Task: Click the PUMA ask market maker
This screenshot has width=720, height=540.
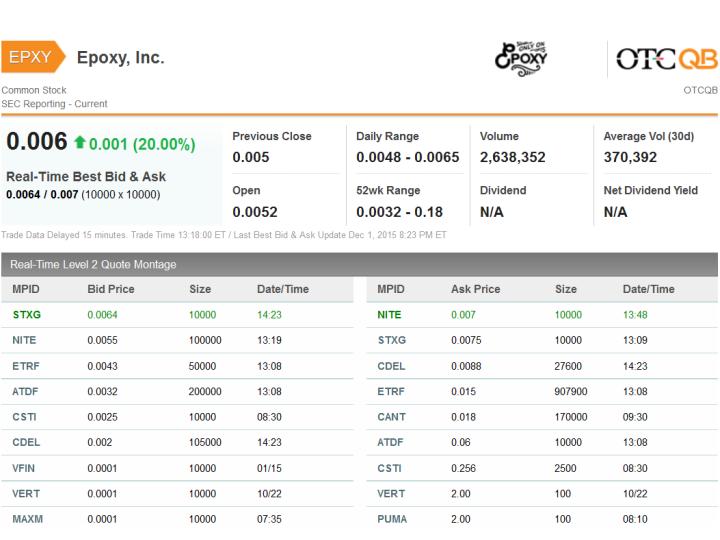Action: click(391, 520)
